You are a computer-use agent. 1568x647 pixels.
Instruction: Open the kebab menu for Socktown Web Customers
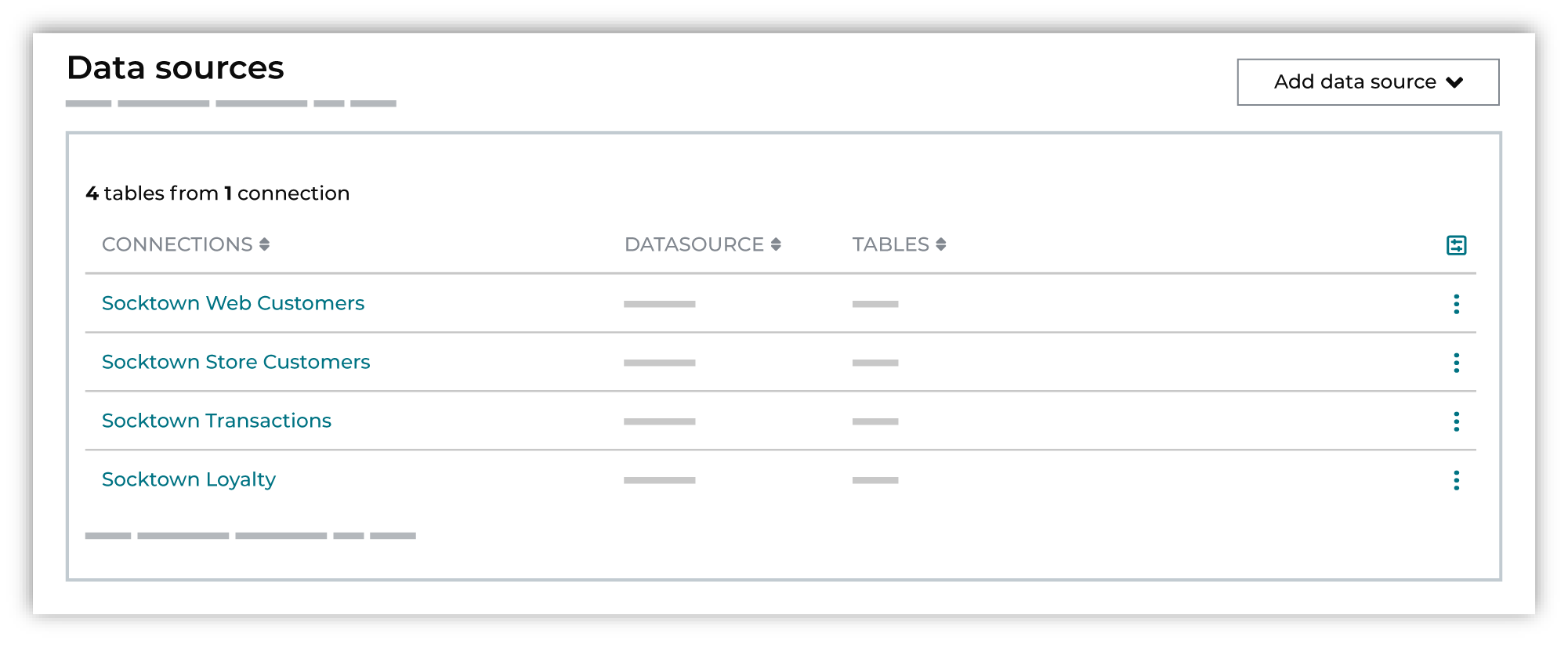(1456, 304)
